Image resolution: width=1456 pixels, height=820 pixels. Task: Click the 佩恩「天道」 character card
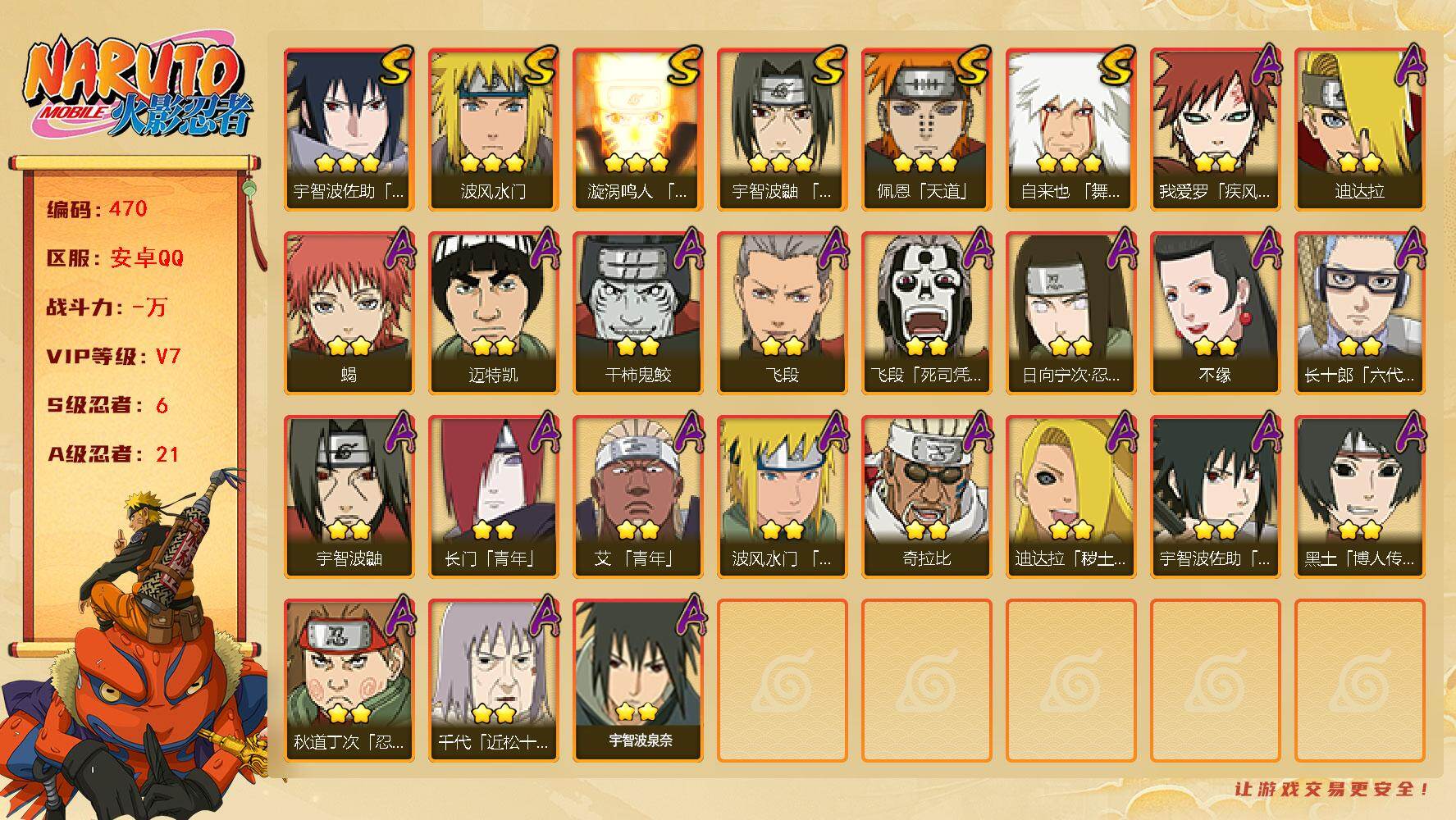click(x=926, y=129)
